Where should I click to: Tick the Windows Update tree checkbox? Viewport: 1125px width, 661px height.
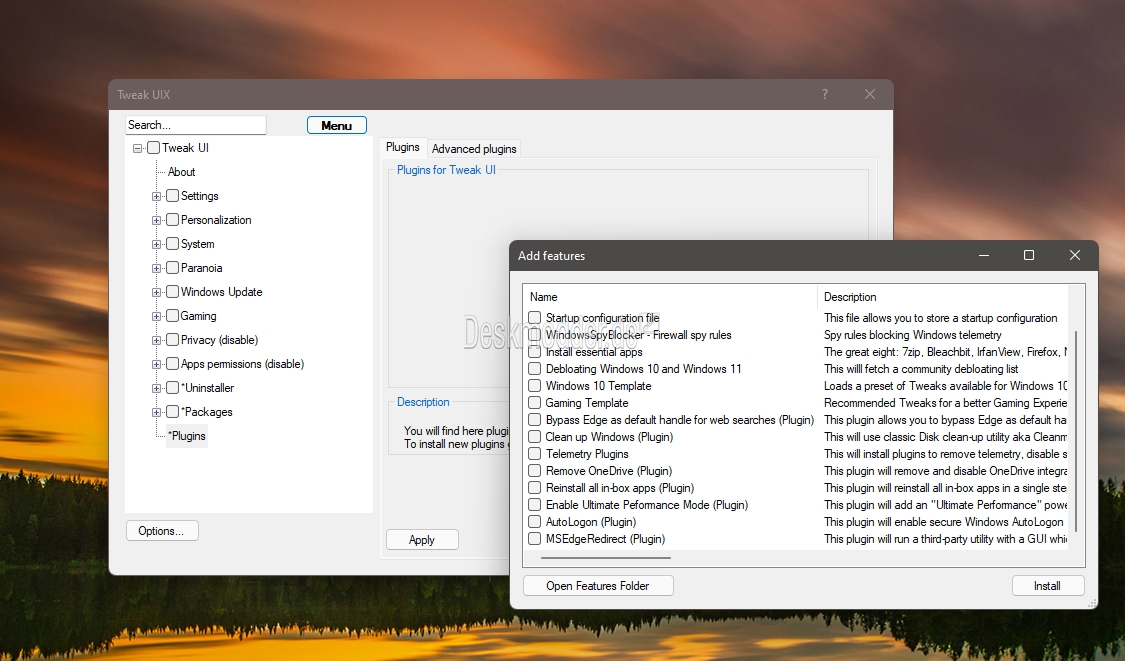pos(172,291)
